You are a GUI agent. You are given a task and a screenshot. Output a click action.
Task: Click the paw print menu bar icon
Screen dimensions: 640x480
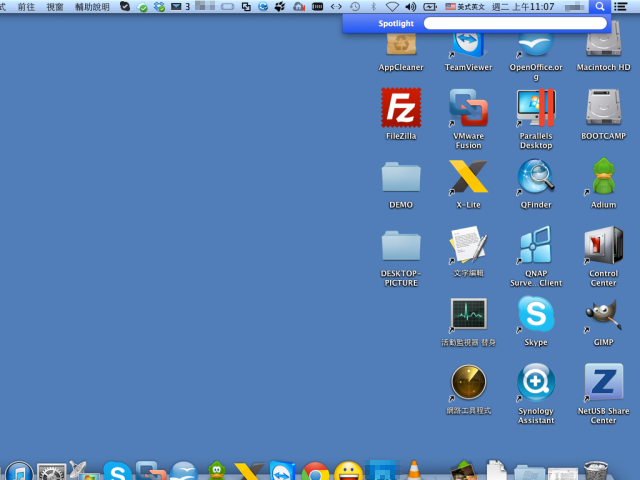[x=280, y=7]
